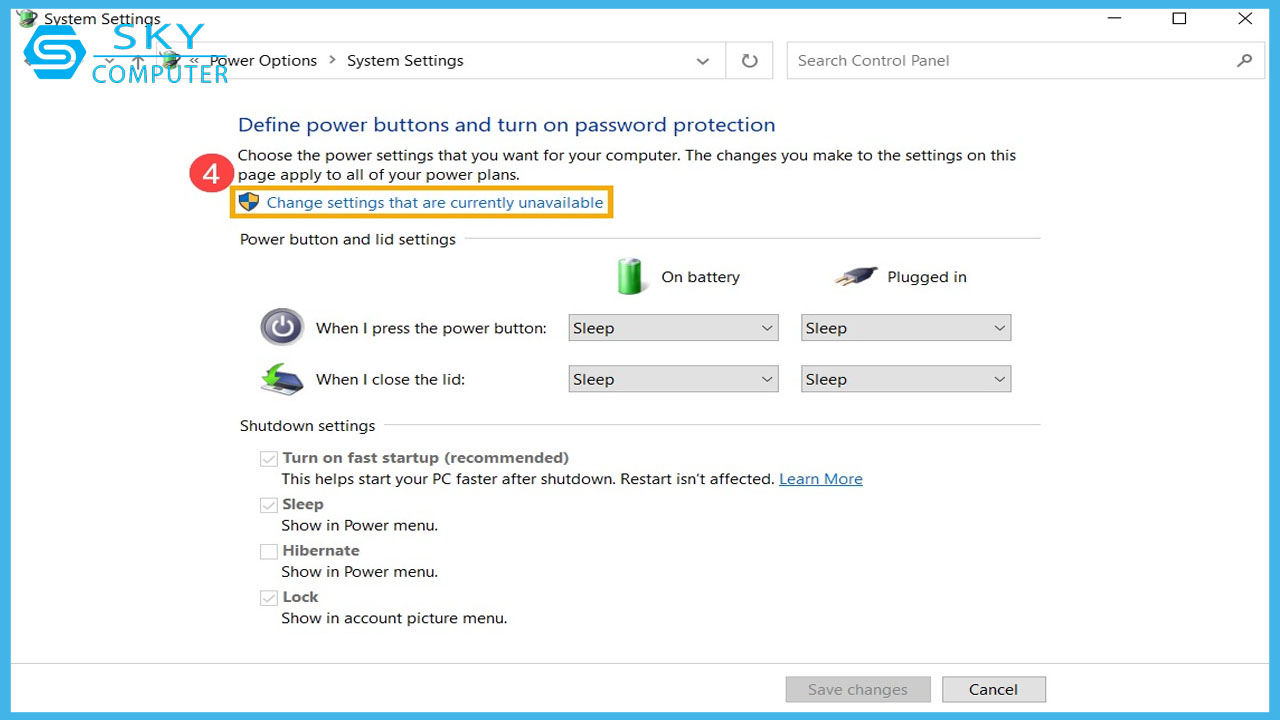The width and height of the screenshot is (1280, 720).
Task: Select System Settings in the breadcrumb path
Action: 405,61
